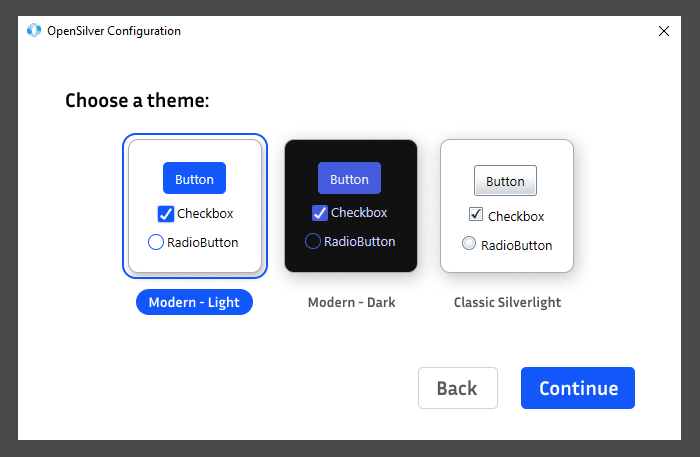Click the sample Button in dark preview
This screenshot has width=700, height=457.
[x=349, y=179]
